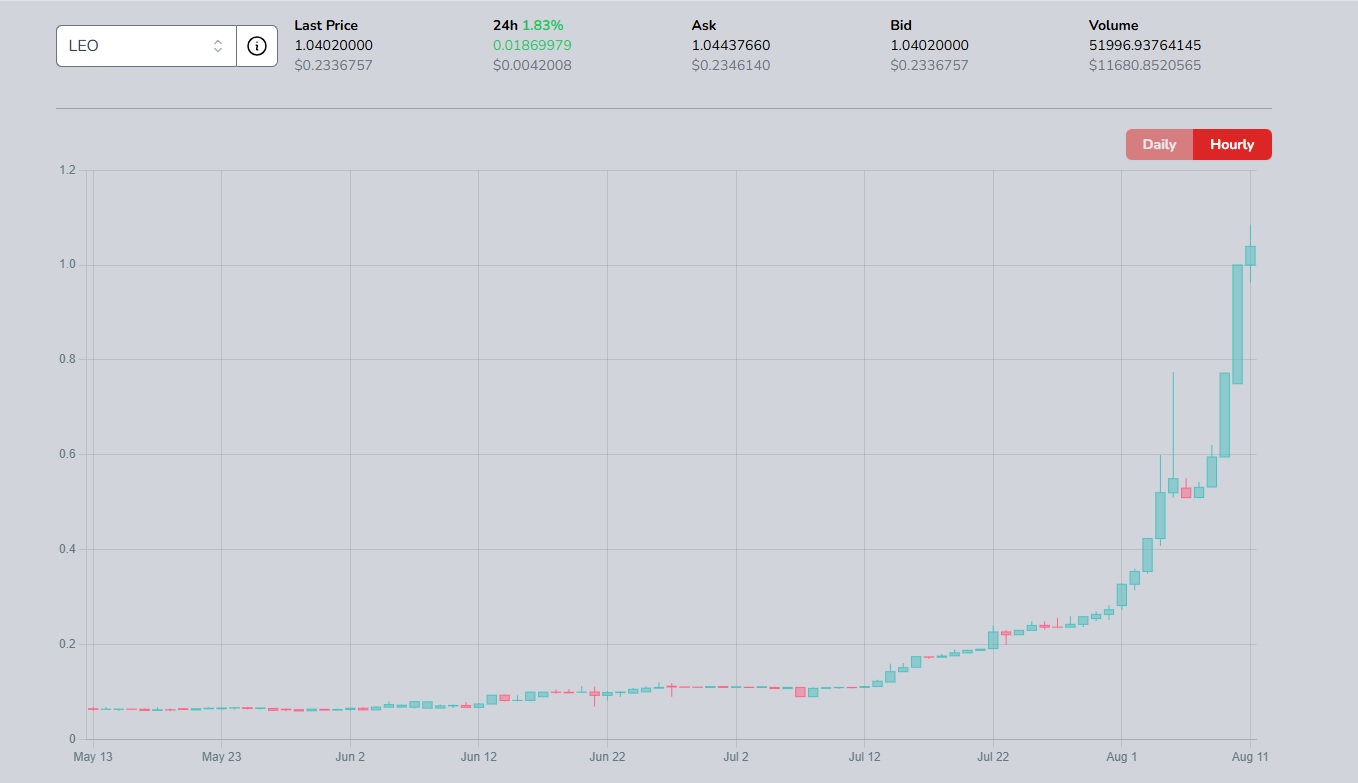Click the Aug 1 x-axis date label

(x=1122, y=757)
